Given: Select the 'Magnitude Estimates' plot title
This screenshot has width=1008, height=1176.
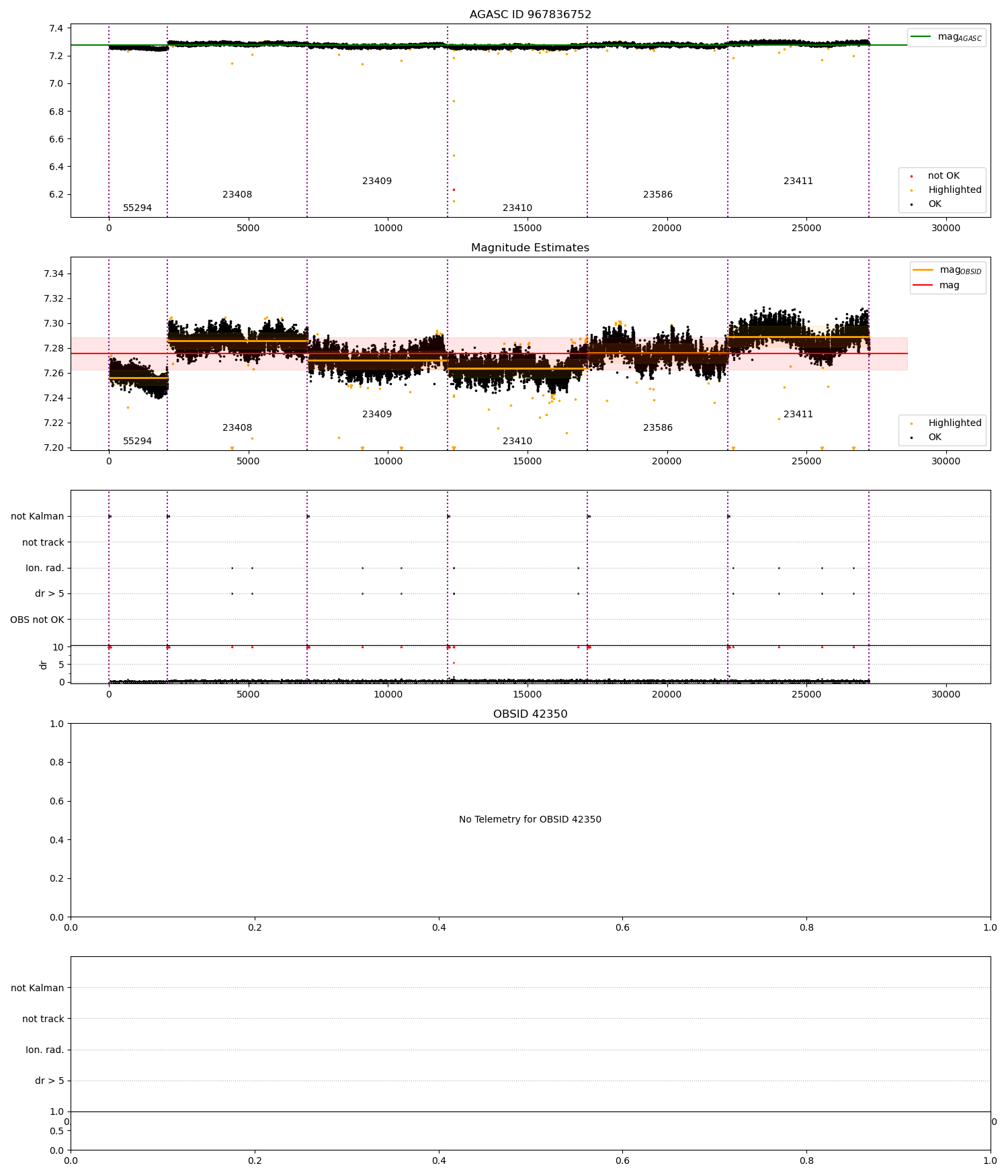Looking at the screenshot, I should point(530,248).
